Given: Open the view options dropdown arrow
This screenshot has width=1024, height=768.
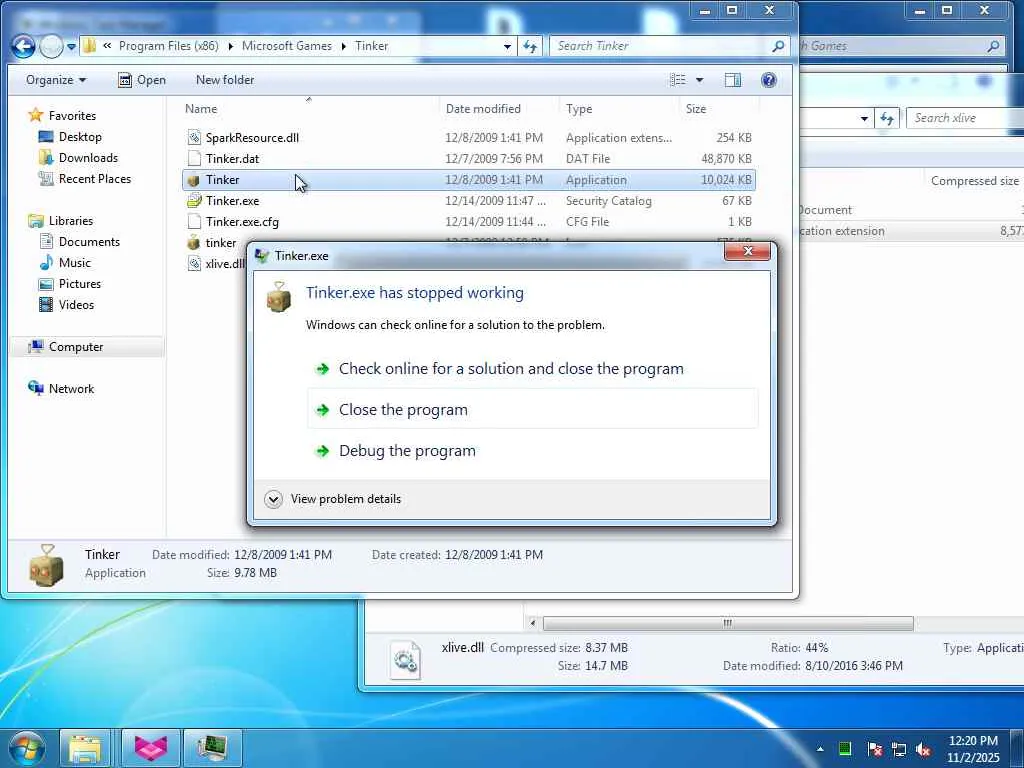Looking at the screenshot, I should point(699,80).
